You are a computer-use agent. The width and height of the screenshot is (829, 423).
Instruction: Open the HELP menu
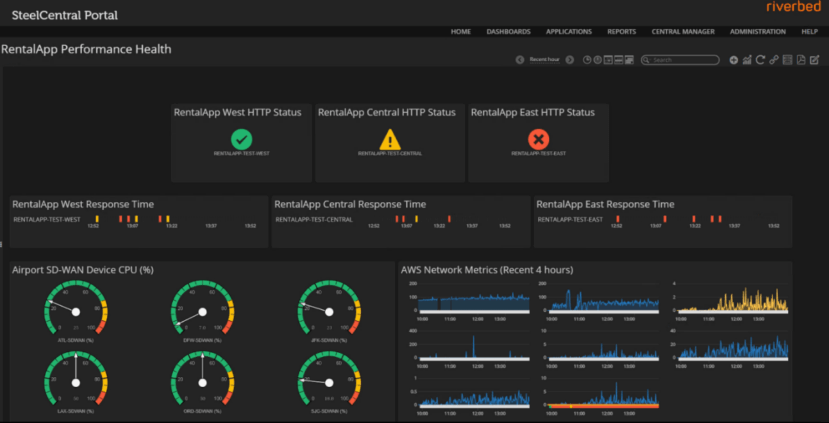[x=809, y=32]
